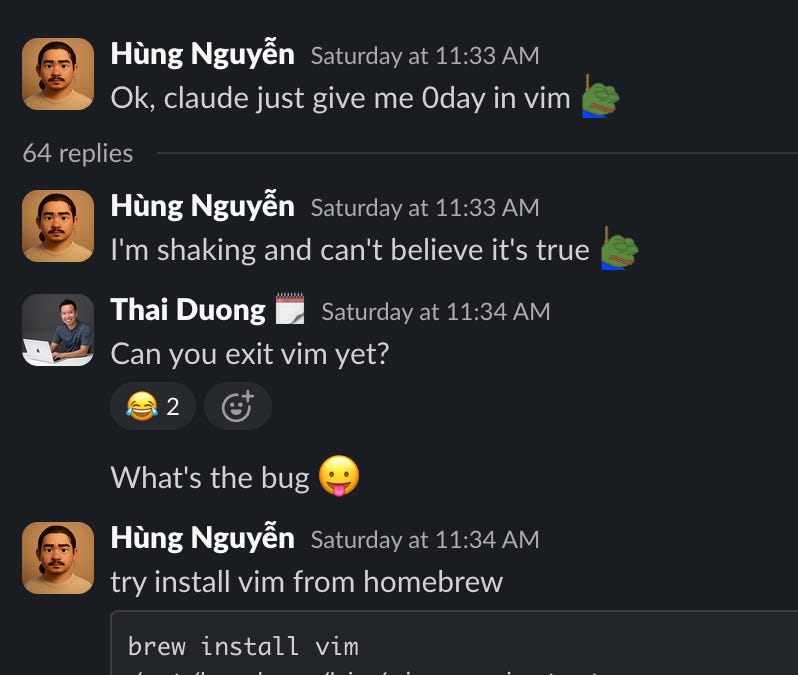The width and height of the screenshot is (798, 675).
Task: Open Hùng Nguyễn's name on the top message
Action: click(x=203, y=54)
